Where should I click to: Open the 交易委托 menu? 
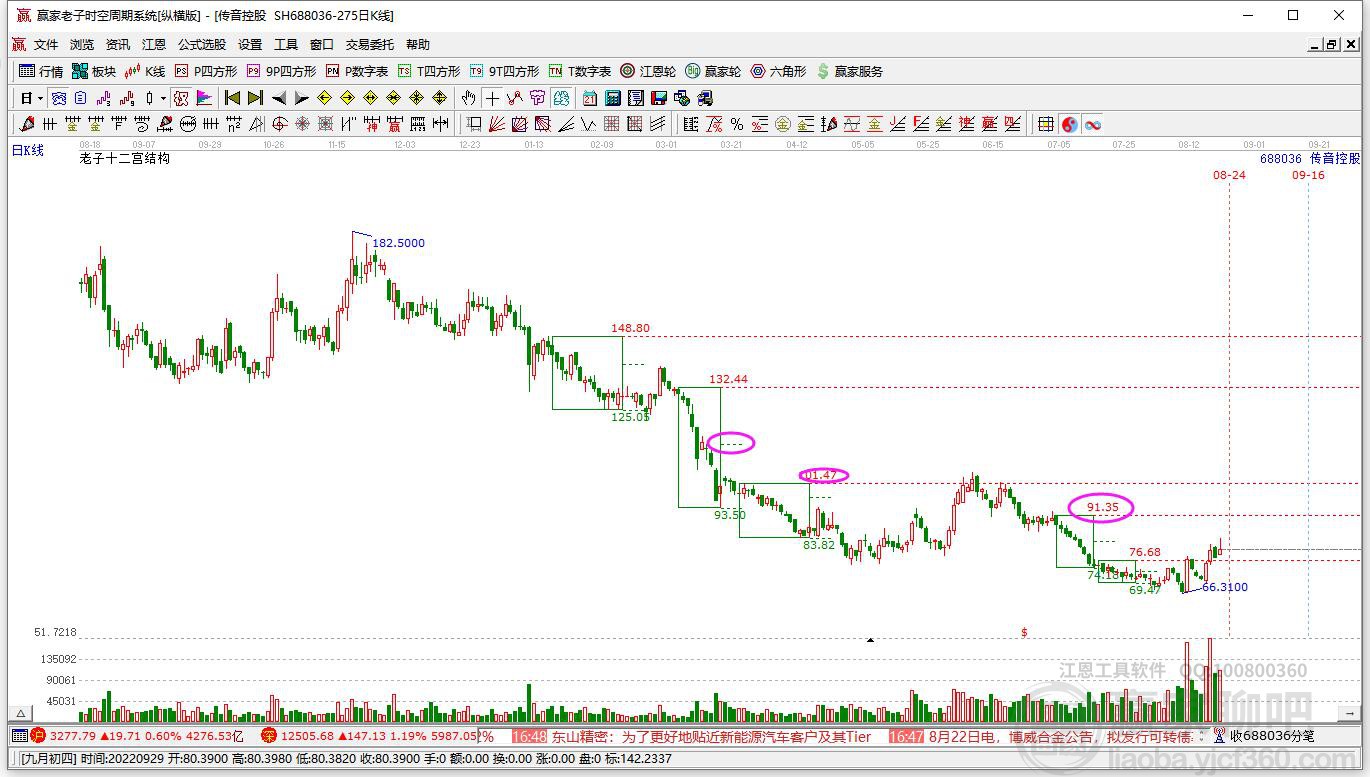point(370,45)
